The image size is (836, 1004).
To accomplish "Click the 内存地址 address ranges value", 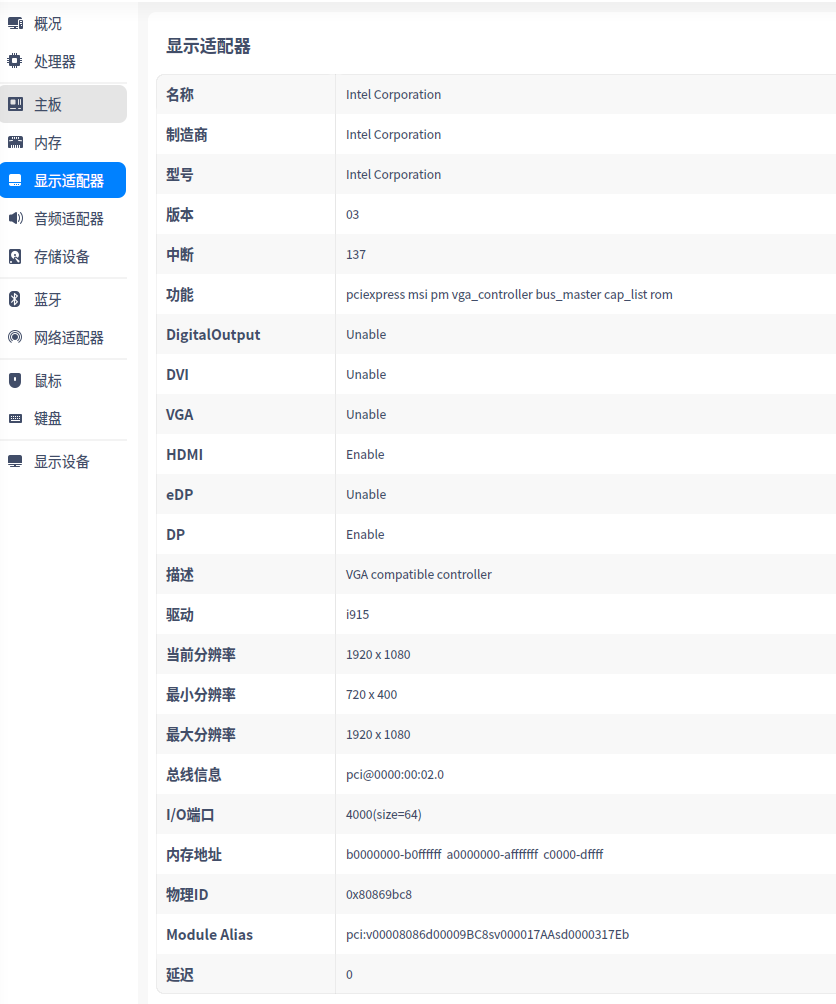I will click(474, 855).
